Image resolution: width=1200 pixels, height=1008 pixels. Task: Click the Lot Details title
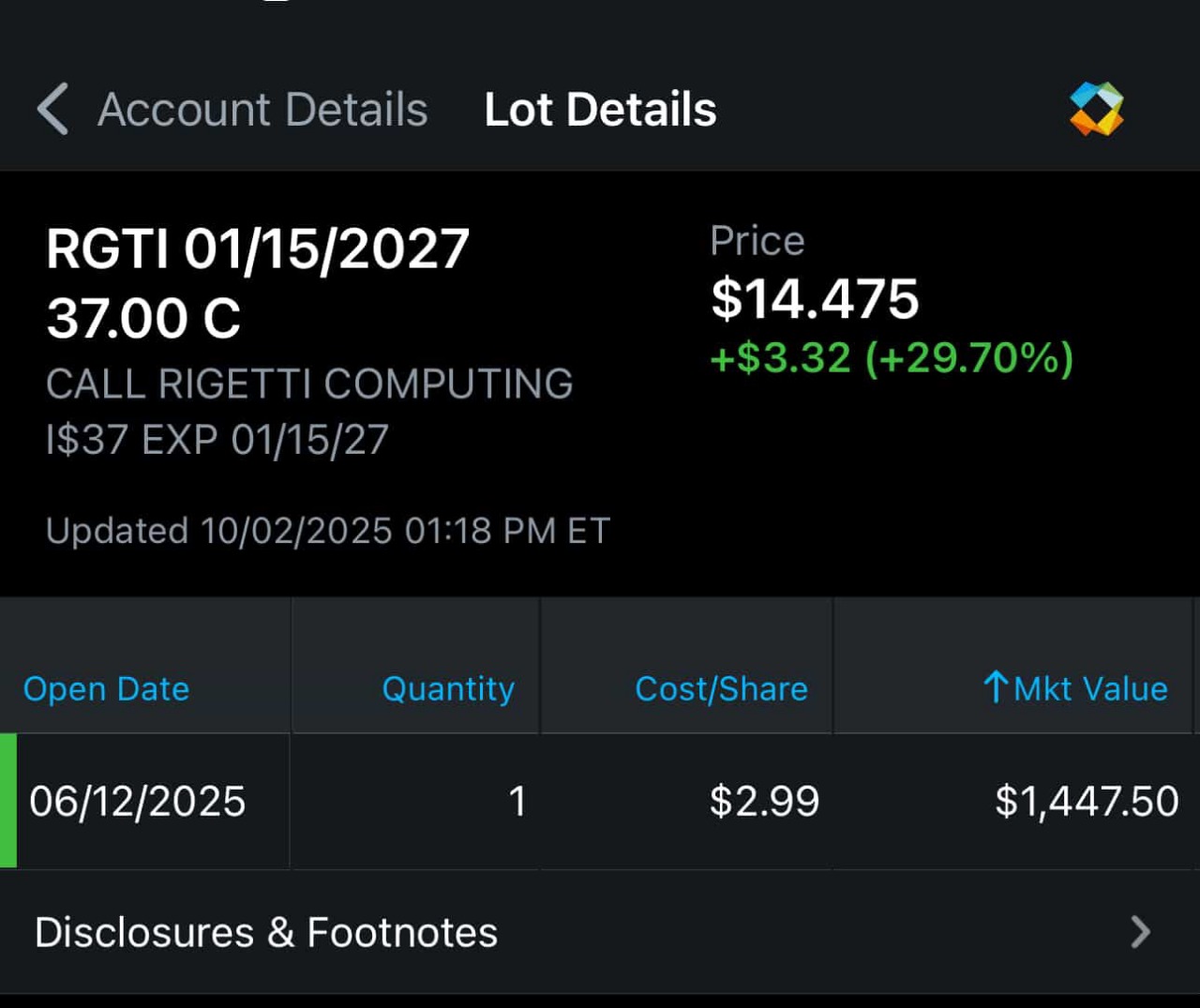pyautogui.click(x=600, y=109)
